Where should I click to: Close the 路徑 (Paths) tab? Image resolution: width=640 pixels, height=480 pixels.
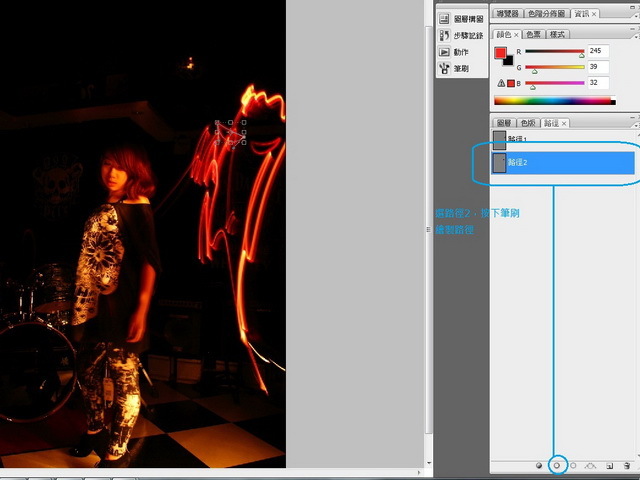564,123
